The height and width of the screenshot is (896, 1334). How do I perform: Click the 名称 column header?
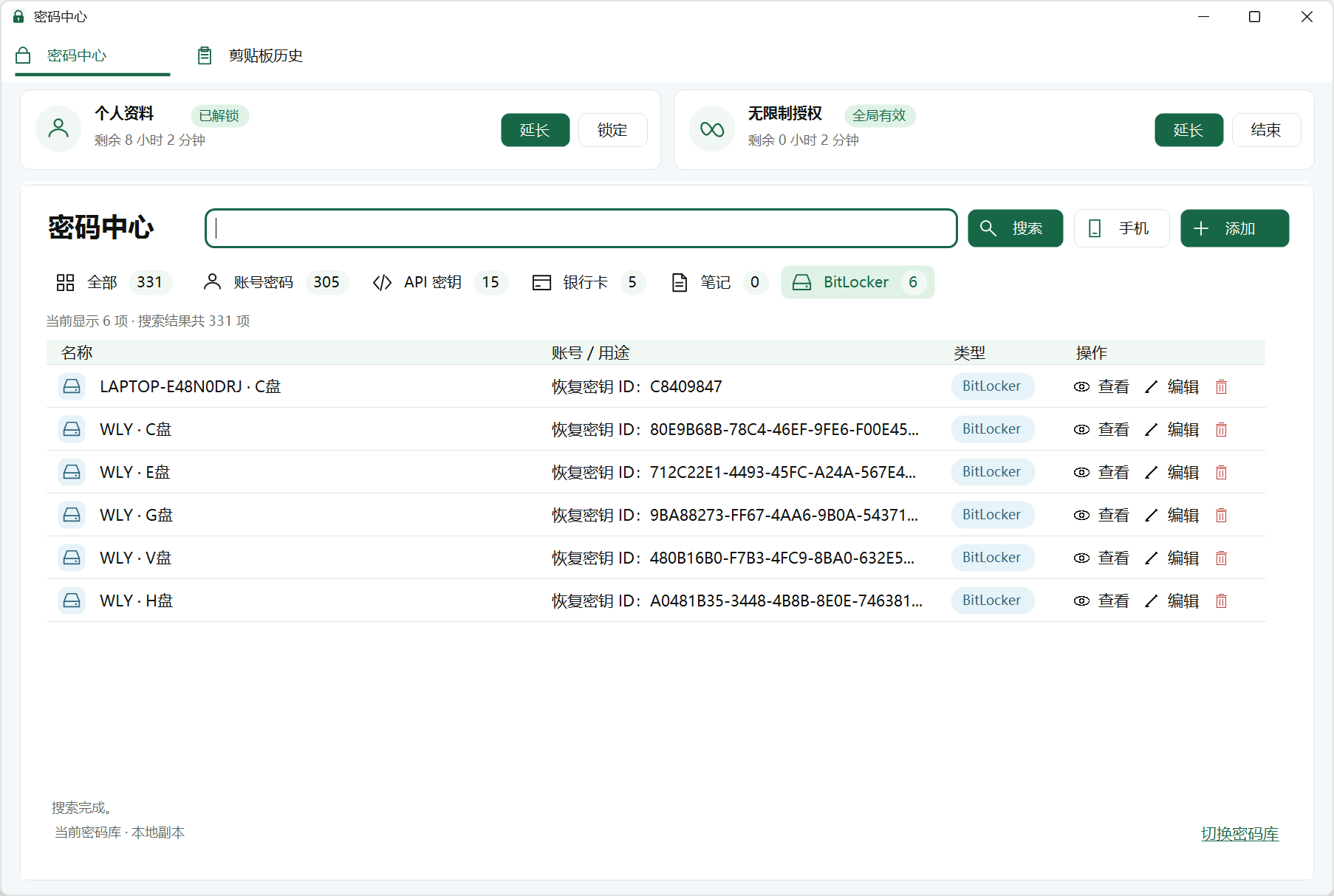coord(77,352)
